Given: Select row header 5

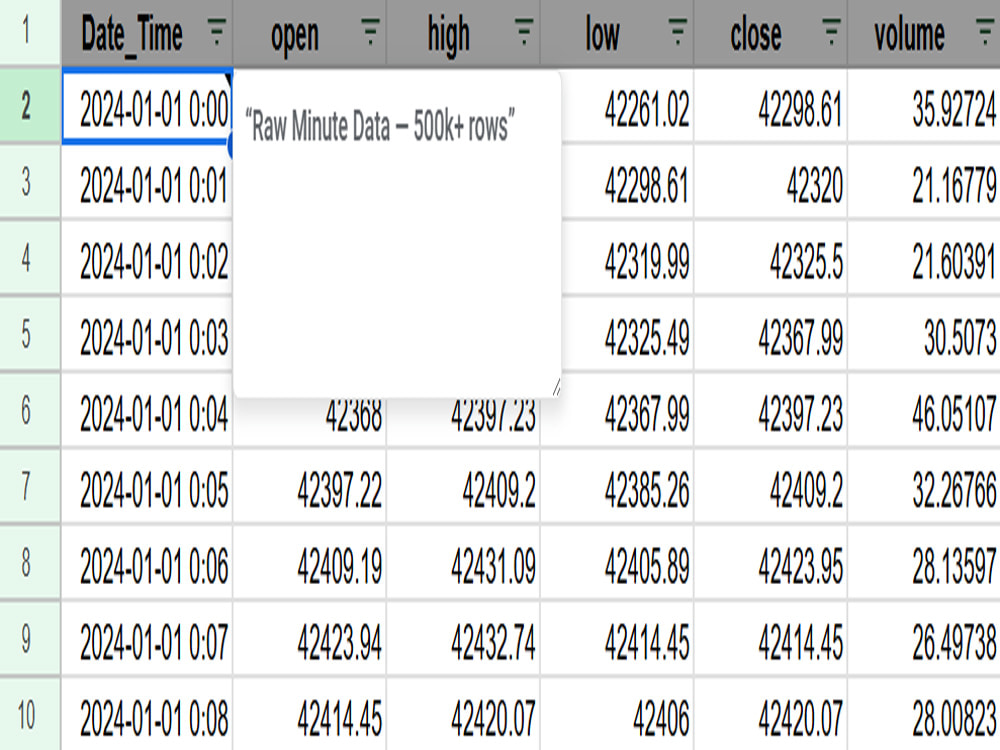Looking at the screenshot, I should pyautogui.click(x=30, y=334).
